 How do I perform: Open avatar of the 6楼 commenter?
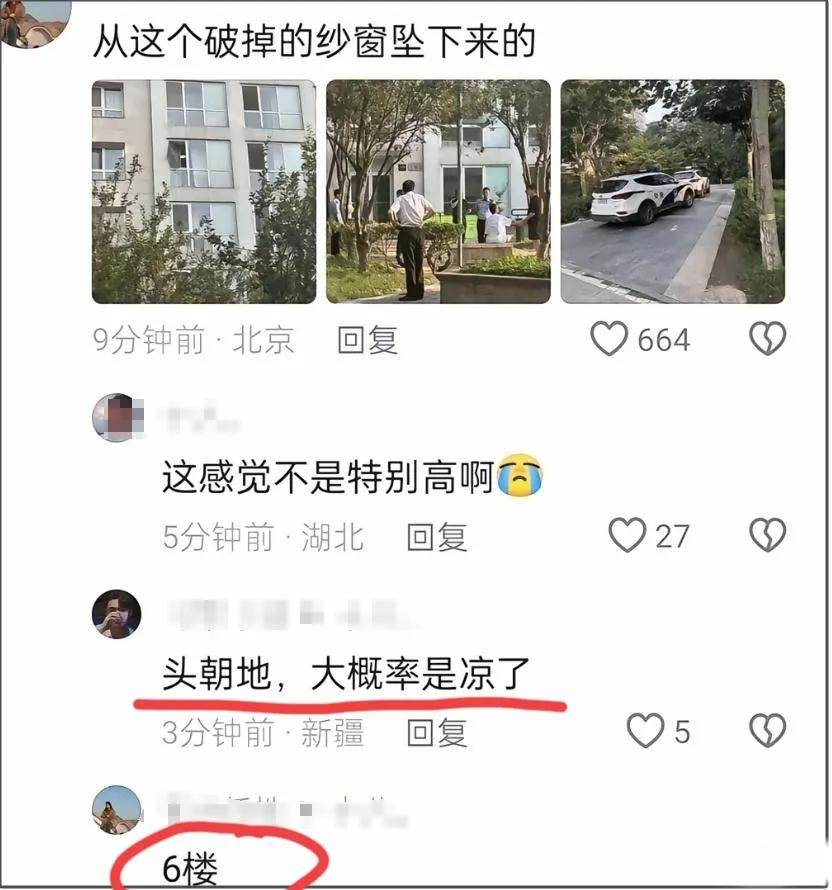pos(117,810)
